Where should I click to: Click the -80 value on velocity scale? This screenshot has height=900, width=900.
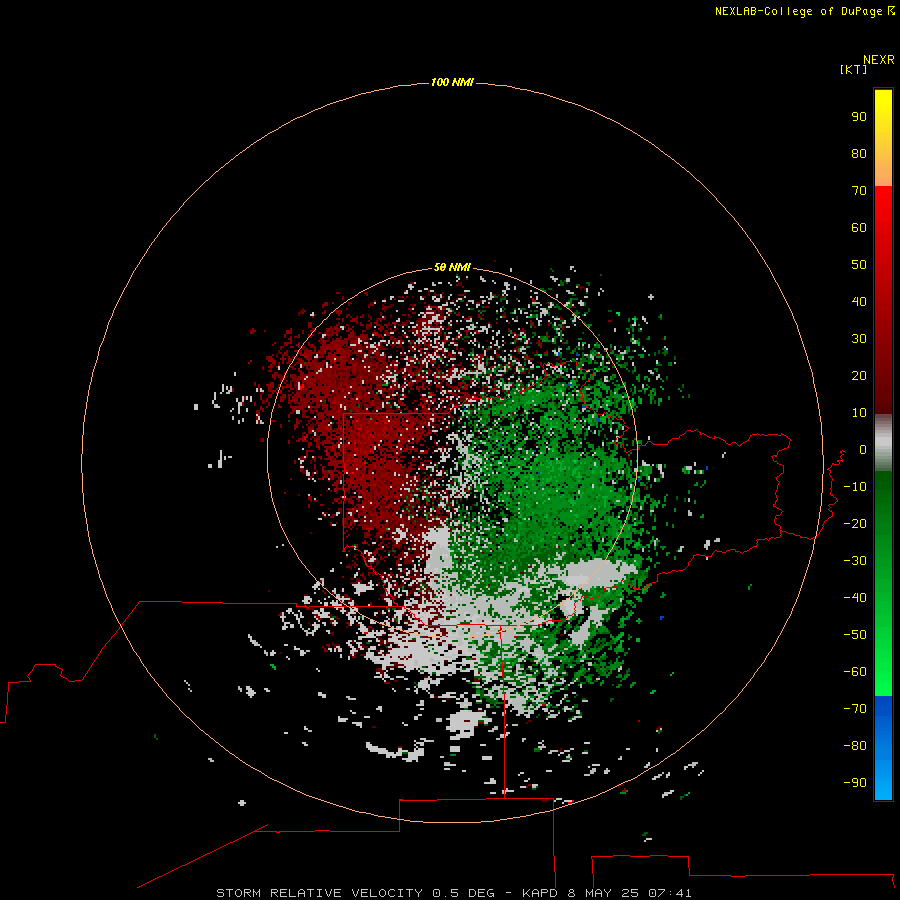pyautogui.click(x=855, y=746)
